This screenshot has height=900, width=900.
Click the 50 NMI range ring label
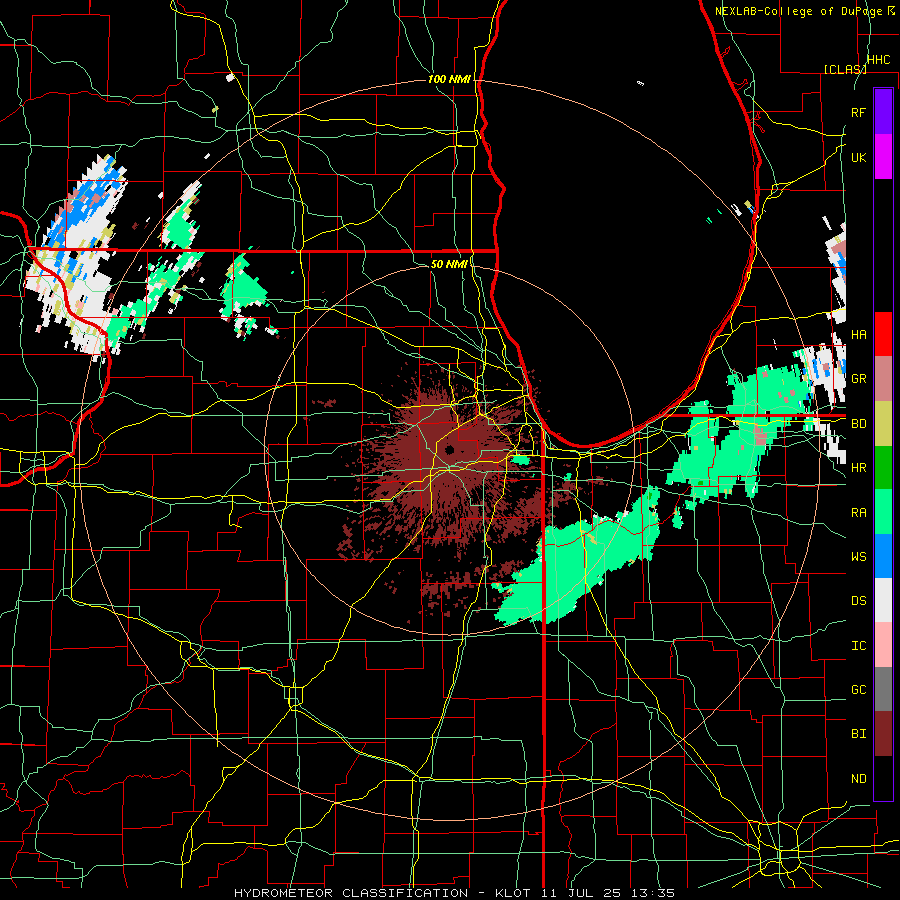coord(449,264)
